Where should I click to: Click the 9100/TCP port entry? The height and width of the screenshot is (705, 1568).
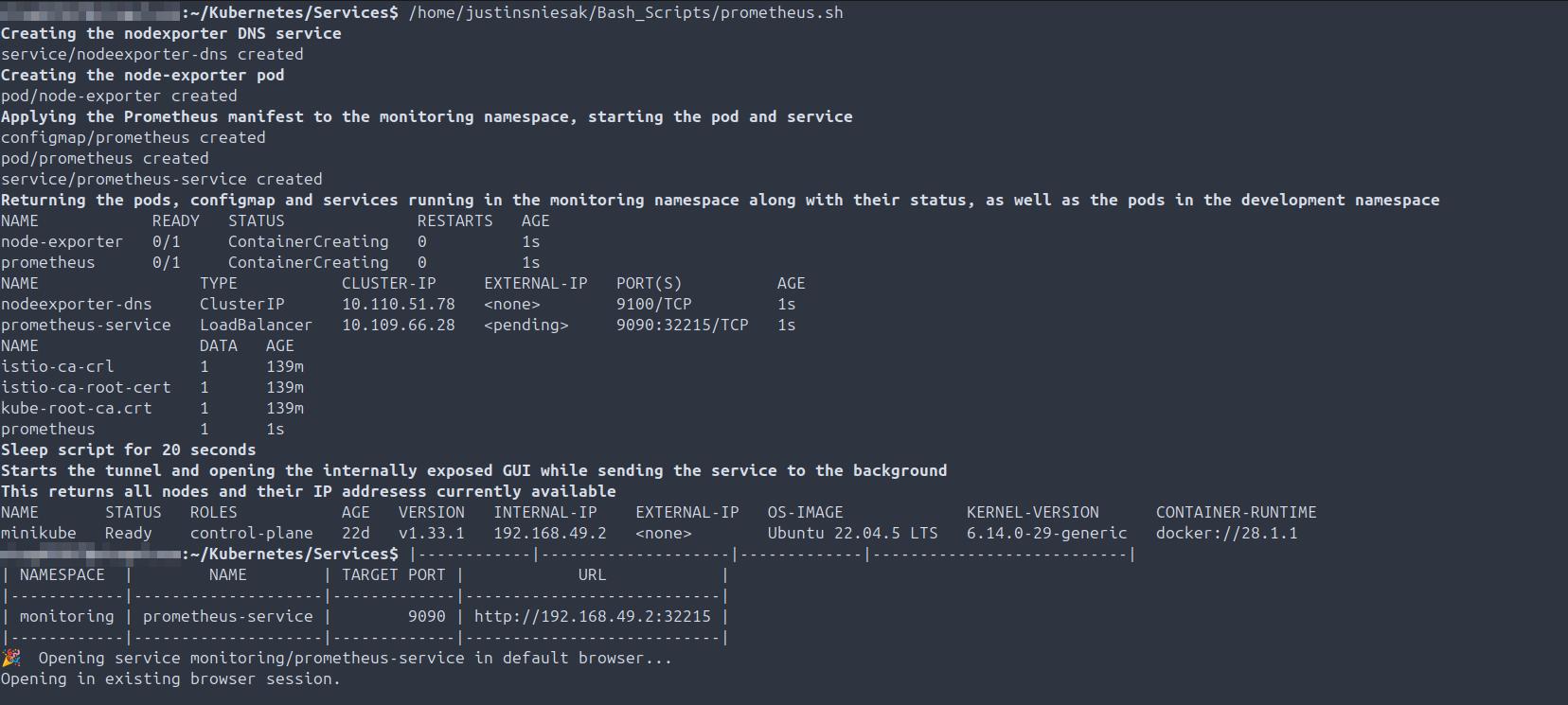653,304
